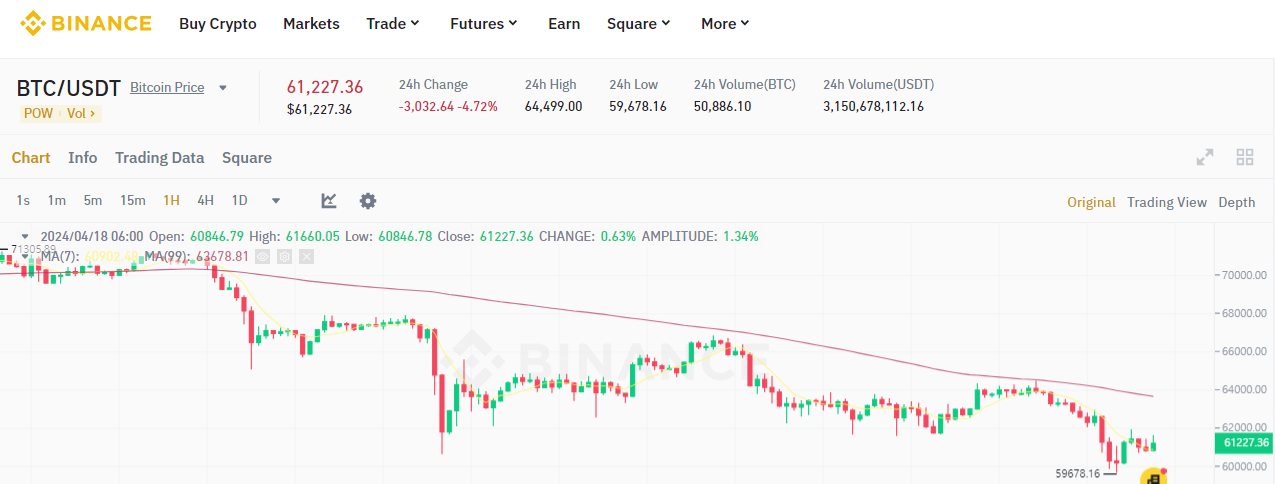Screen dimensions: 1275x484
Task: Switch the chart to Depth mode
Action: [1236, 202]
